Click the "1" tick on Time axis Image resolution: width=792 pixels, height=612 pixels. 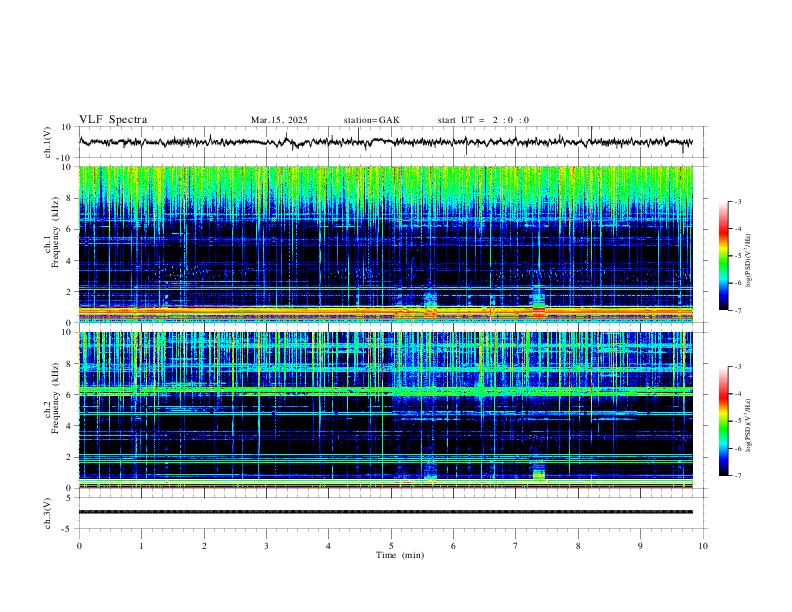[141, 546]
